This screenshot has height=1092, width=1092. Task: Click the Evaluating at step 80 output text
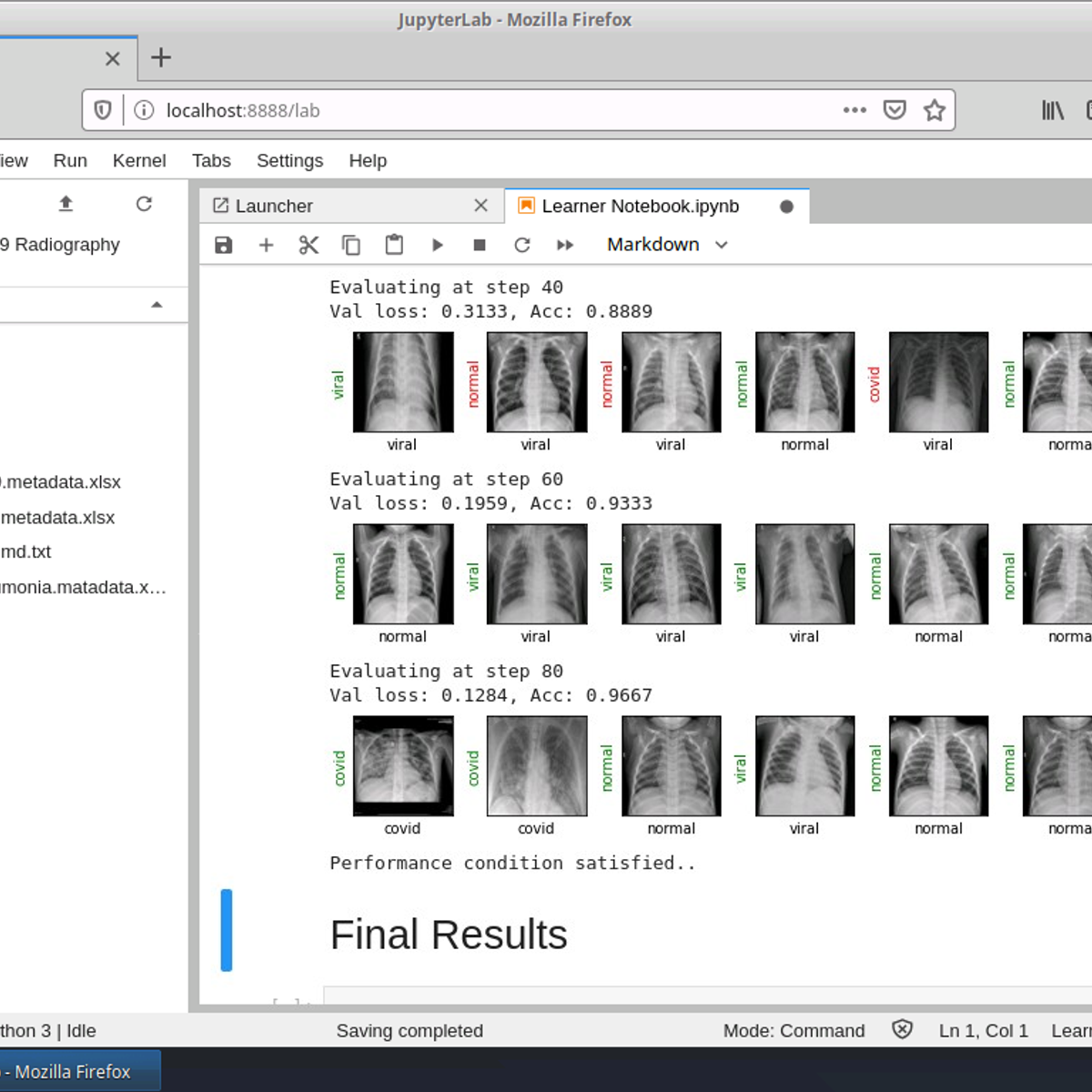pos(447,671)
